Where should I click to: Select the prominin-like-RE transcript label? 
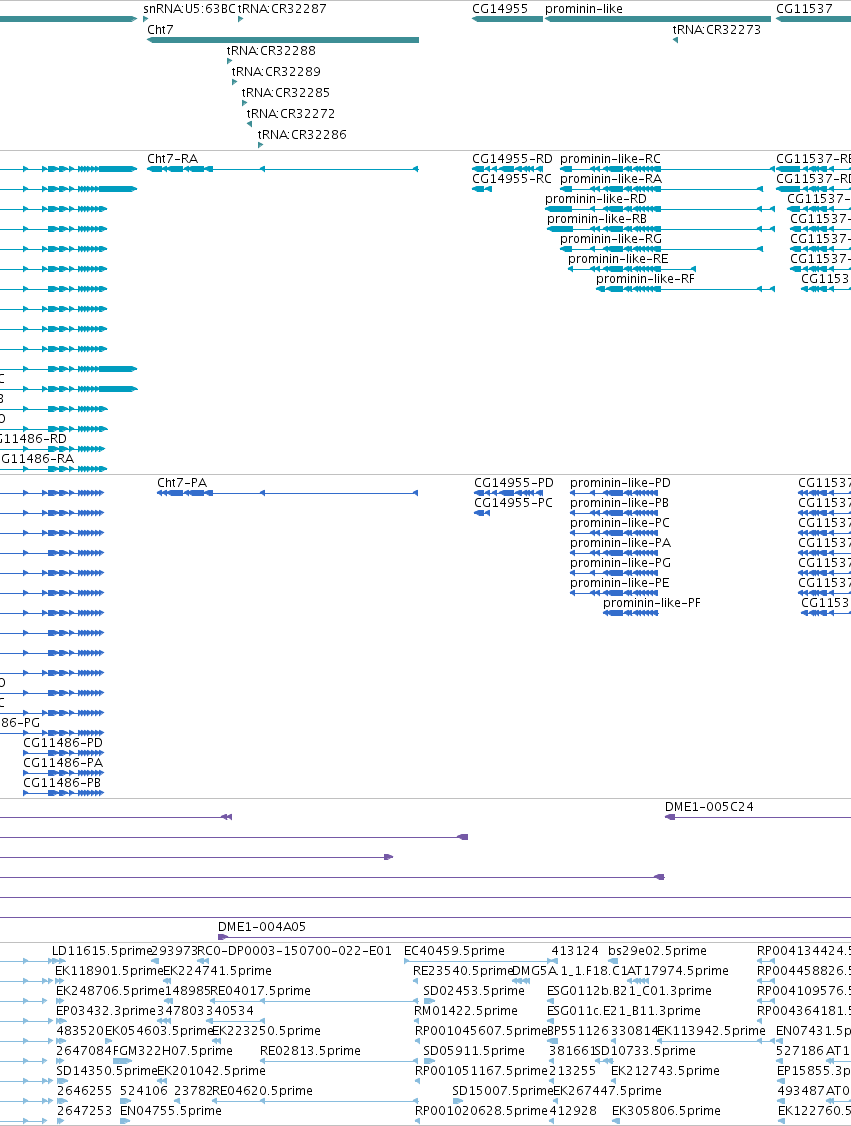tap(618, 259)
